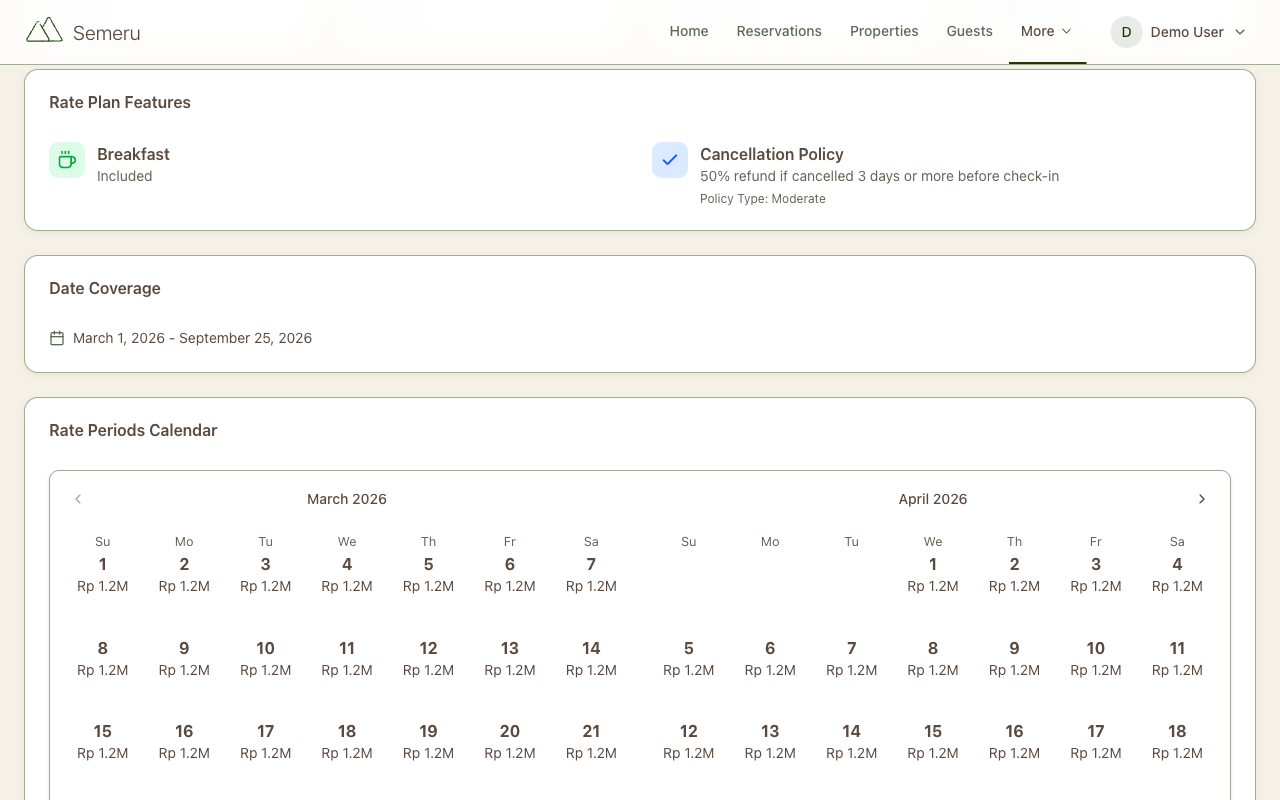
Task: Select April 8 date cell
Action: click(x=933, y=659)
